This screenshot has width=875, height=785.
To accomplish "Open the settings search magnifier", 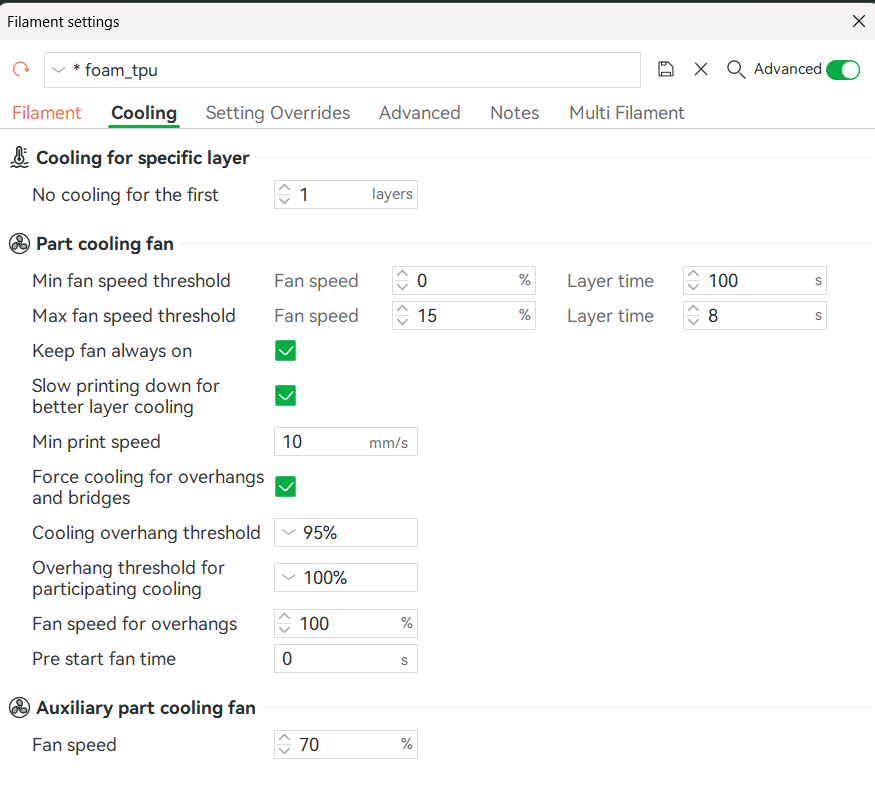I will 736,69.
